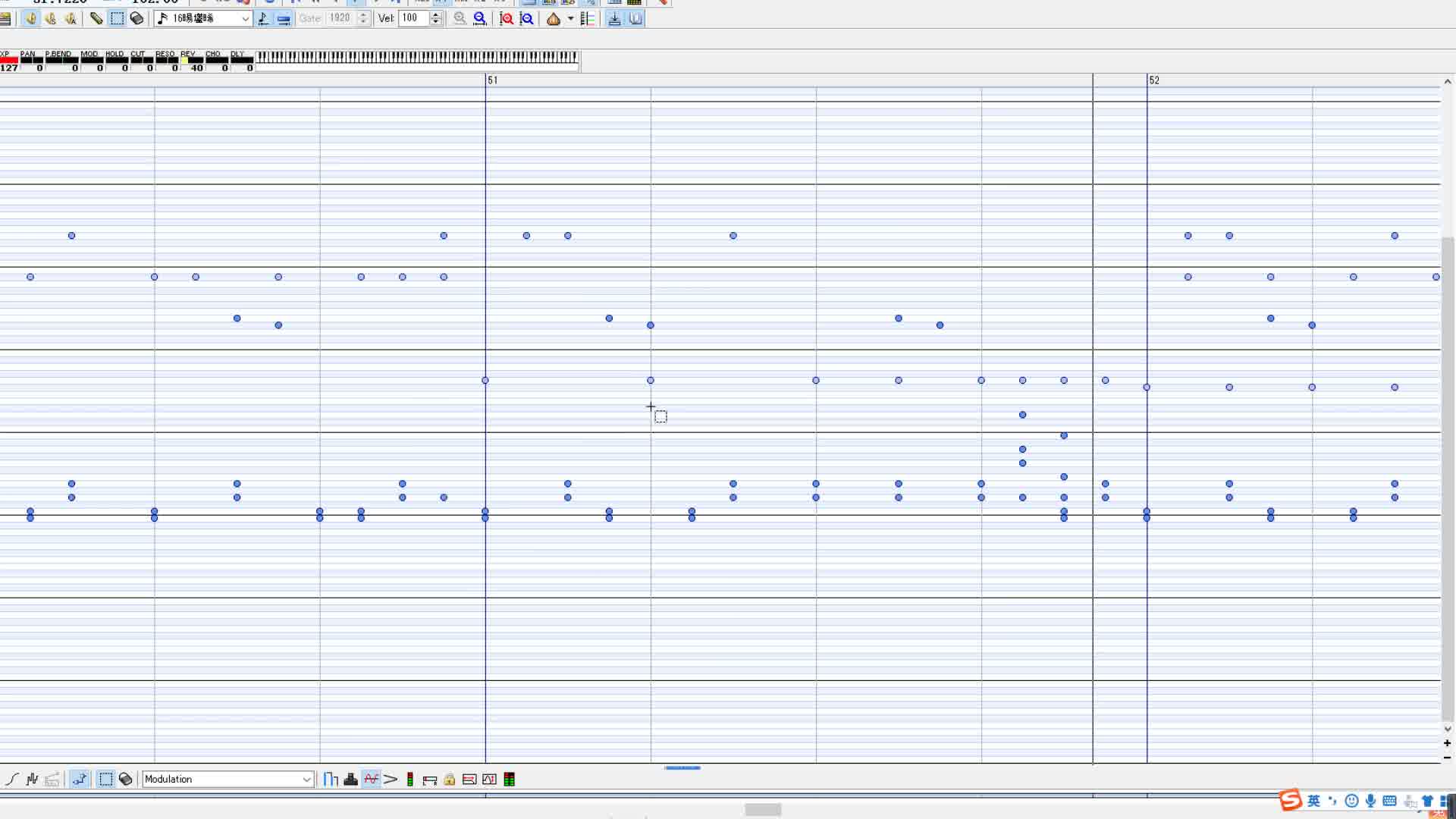Click the REV controller meter showing 40

click(x=192, y=62)
